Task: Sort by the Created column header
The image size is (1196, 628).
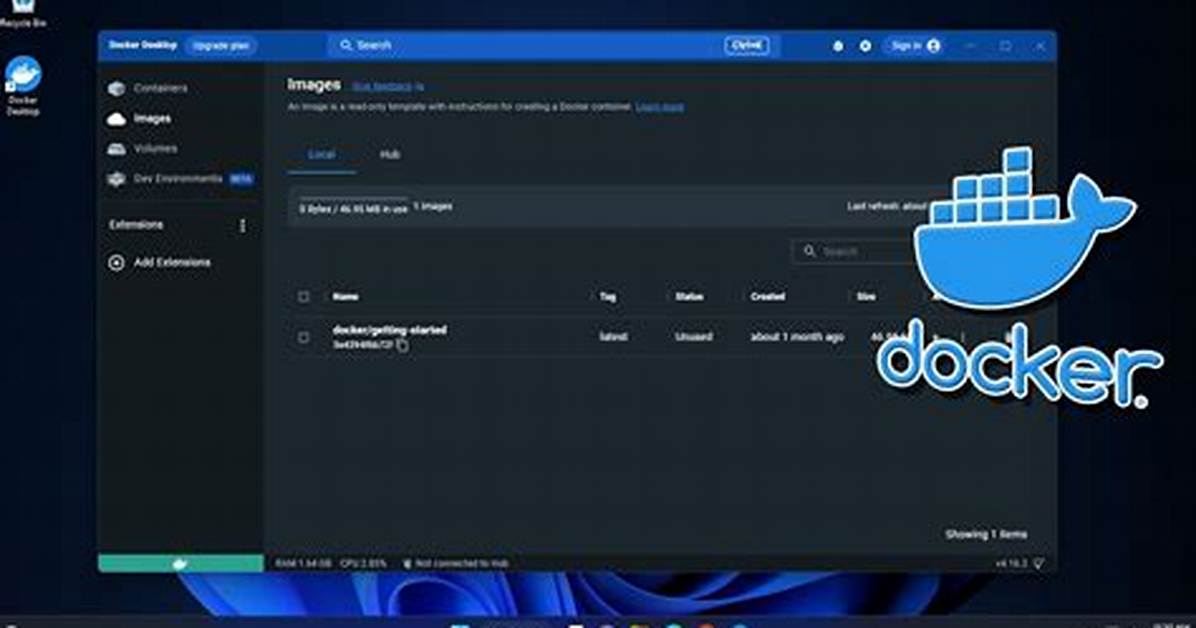Action: click(x=767, y=297)
